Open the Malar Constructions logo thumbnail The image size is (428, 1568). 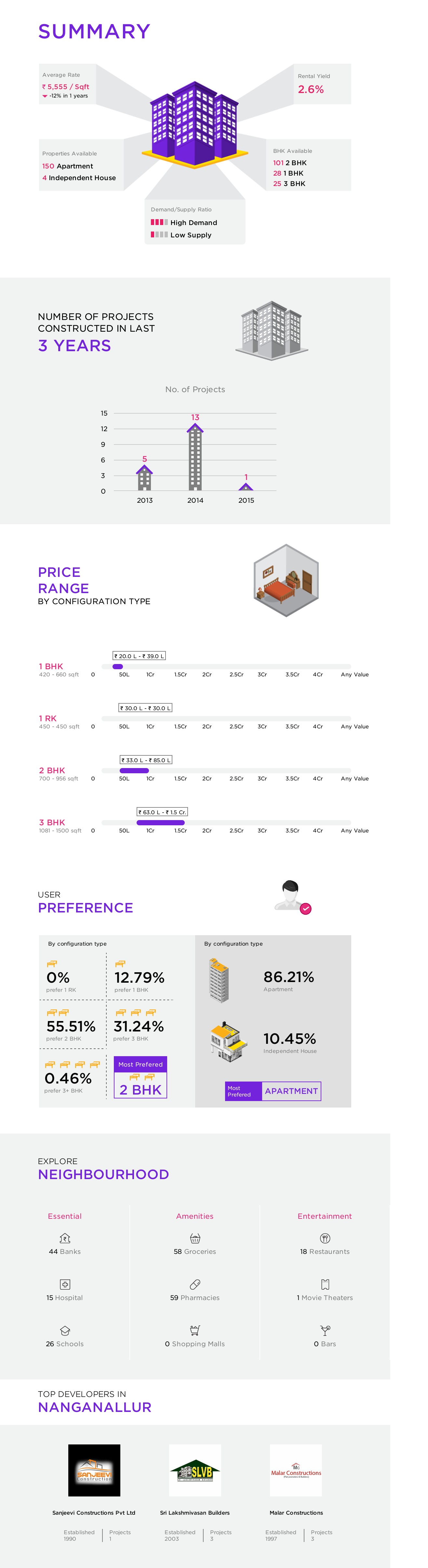pyautogui.click(x=296, y=1470)
